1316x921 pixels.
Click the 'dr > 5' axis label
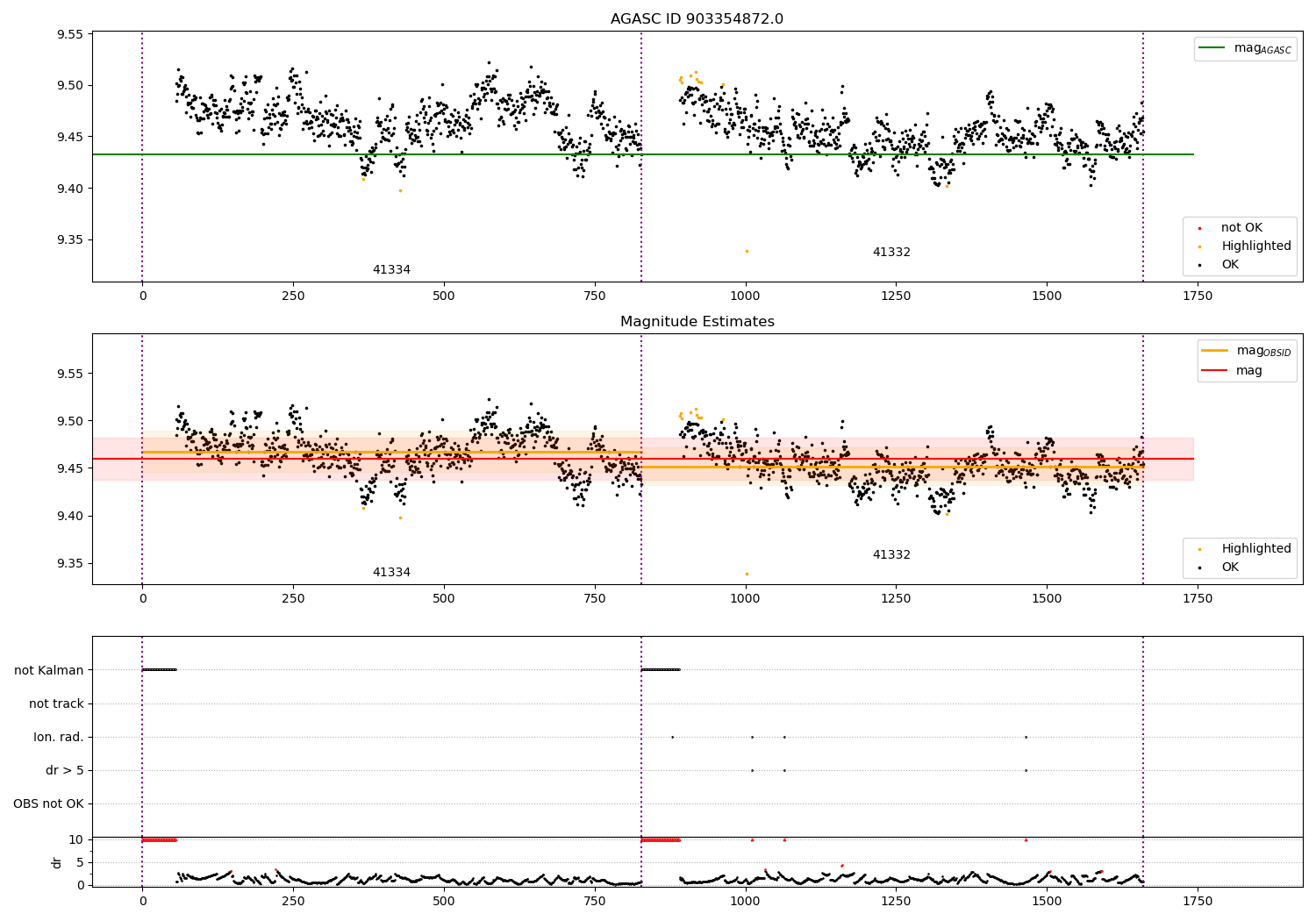pyautogui.click(x=65, y=770)
